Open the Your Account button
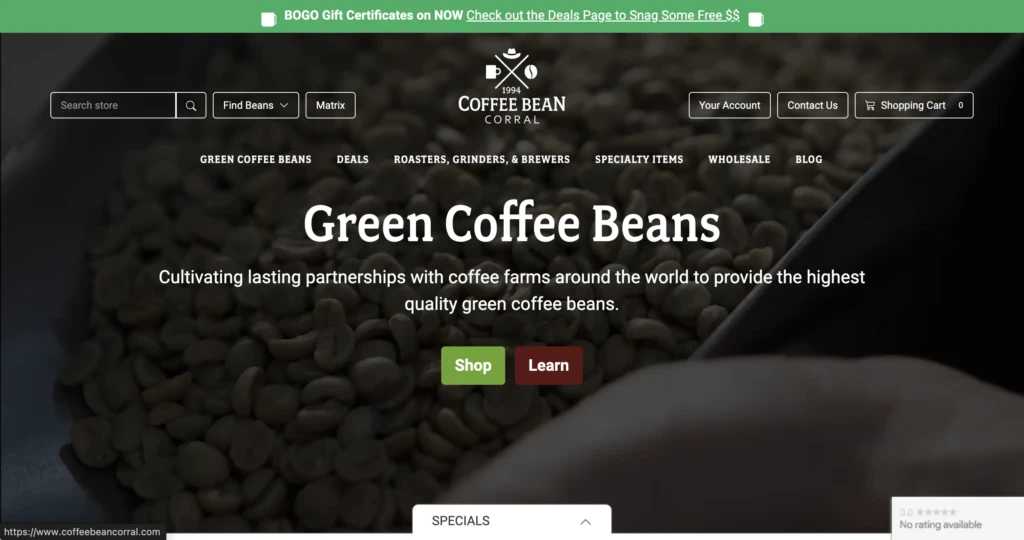This screenshot has width=1024, height=540. [729, 105]
